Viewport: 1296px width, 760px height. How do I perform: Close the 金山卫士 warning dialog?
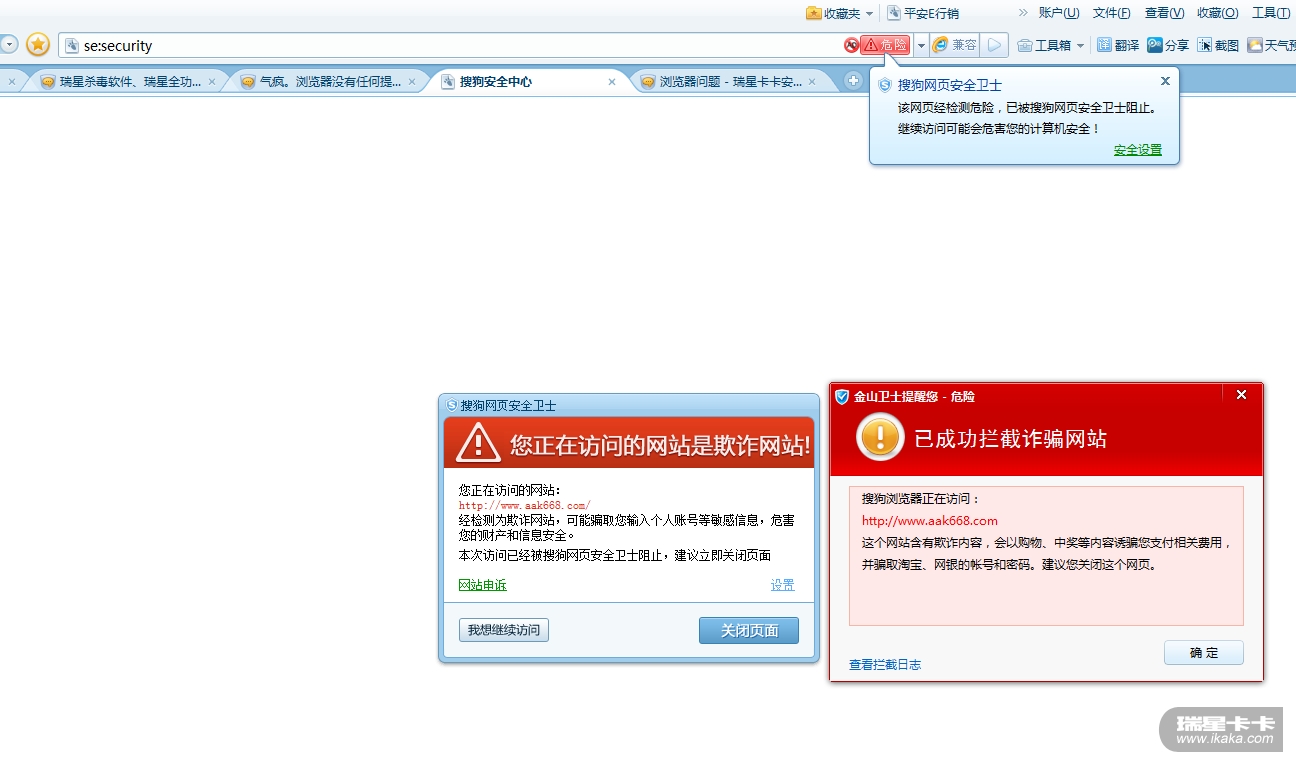tap(1242, 395)
